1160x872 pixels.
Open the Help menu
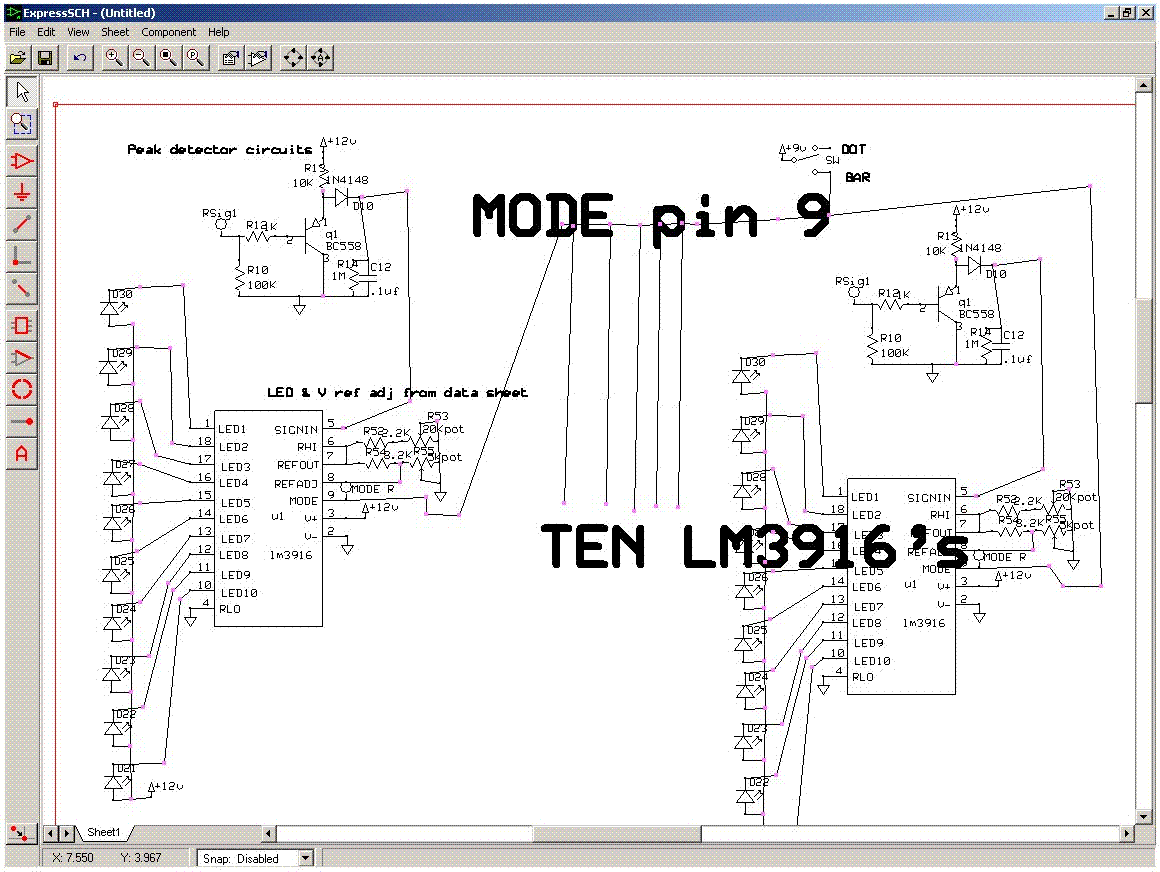pyautogui.click(x=218, y=32)
